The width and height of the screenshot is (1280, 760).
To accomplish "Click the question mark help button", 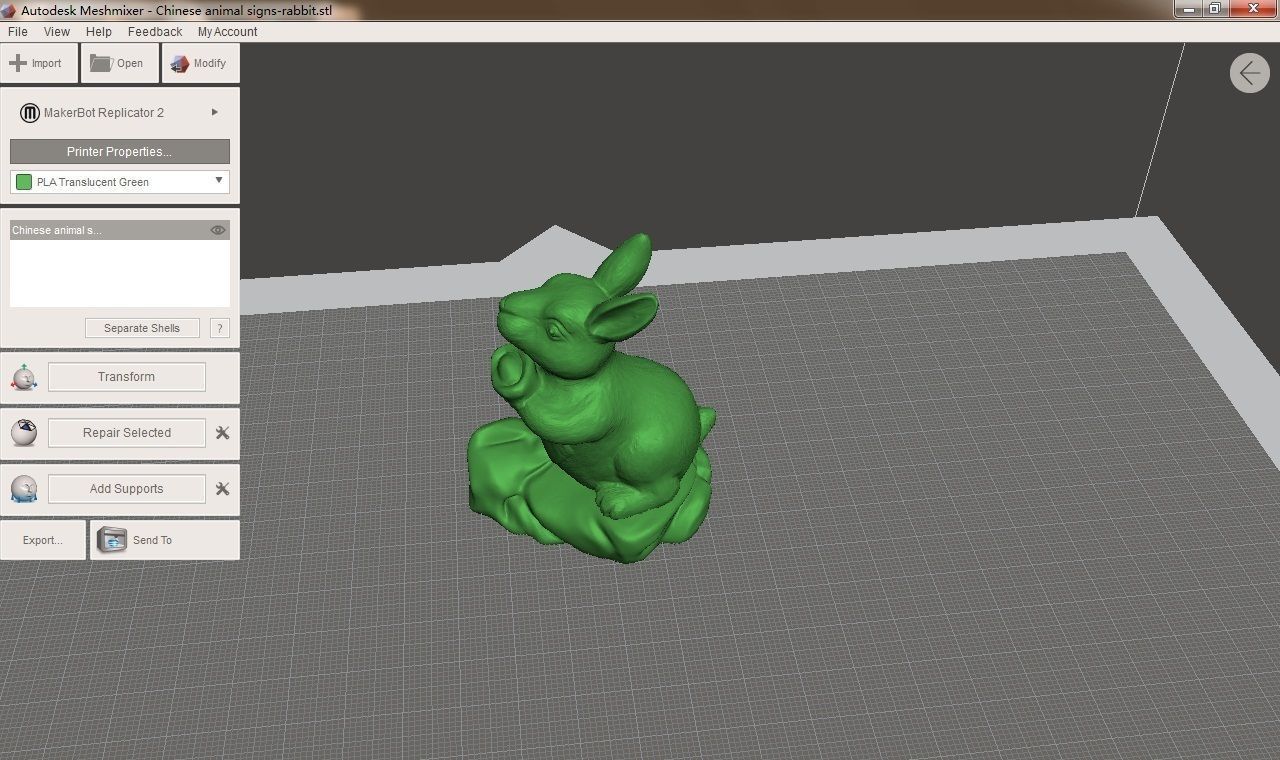I will 220,328.
